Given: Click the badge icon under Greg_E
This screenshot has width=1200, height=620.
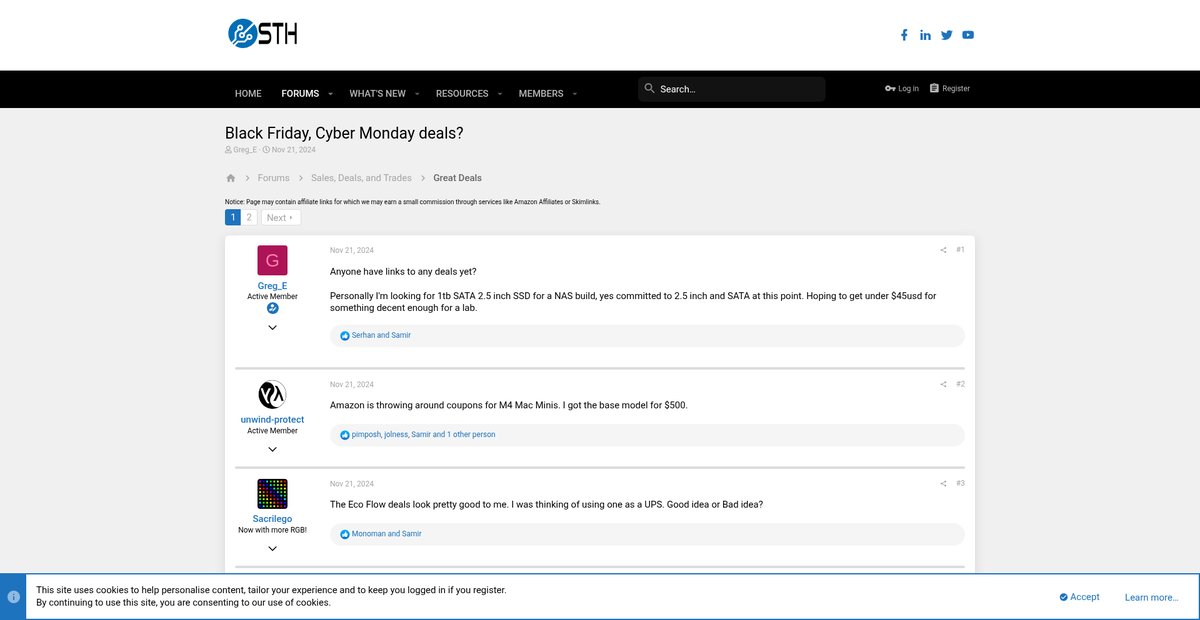Looking at the screenshot, I should [x=272, y=308].
